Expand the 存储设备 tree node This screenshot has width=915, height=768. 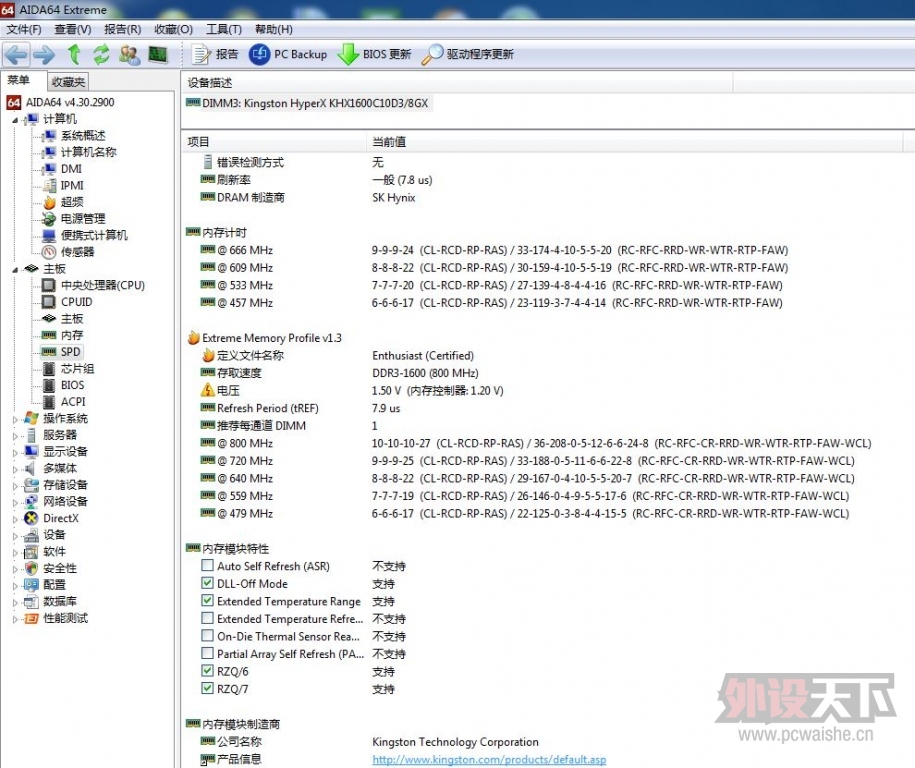(15, 486)
